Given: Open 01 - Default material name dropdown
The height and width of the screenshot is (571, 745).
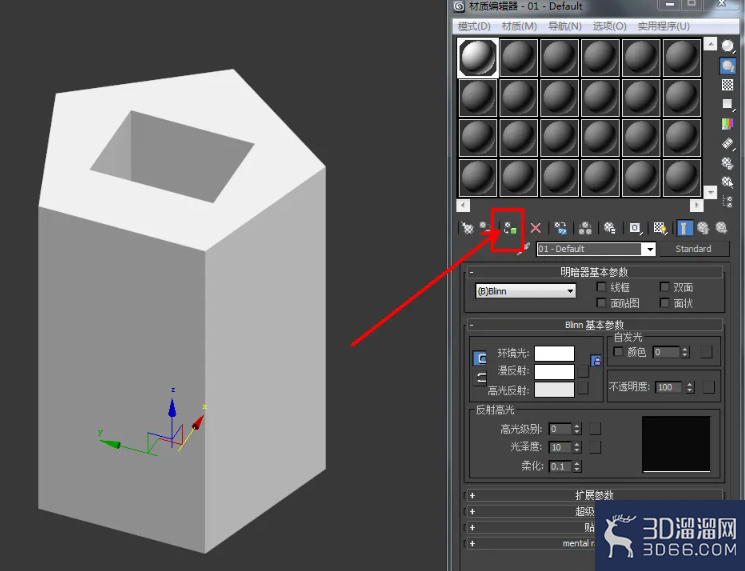Looking at the screenshot, I should pyautogui.click(x=649, y=249).
